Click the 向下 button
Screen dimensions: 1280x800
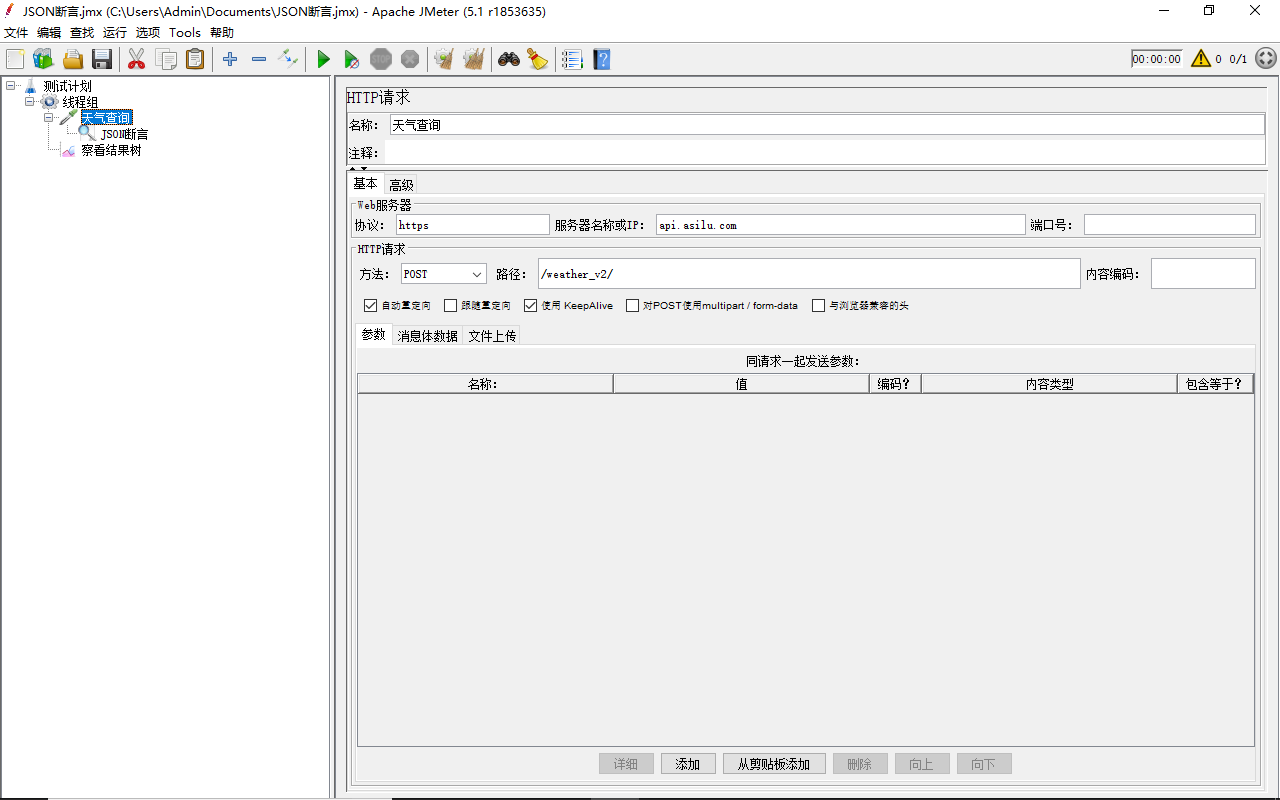(984, 764)
